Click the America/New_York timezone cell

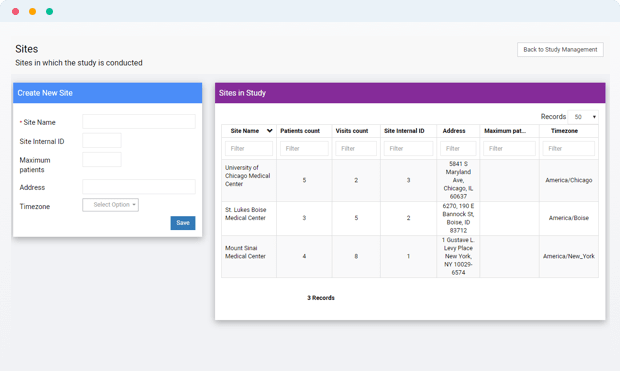coord(569,256)
